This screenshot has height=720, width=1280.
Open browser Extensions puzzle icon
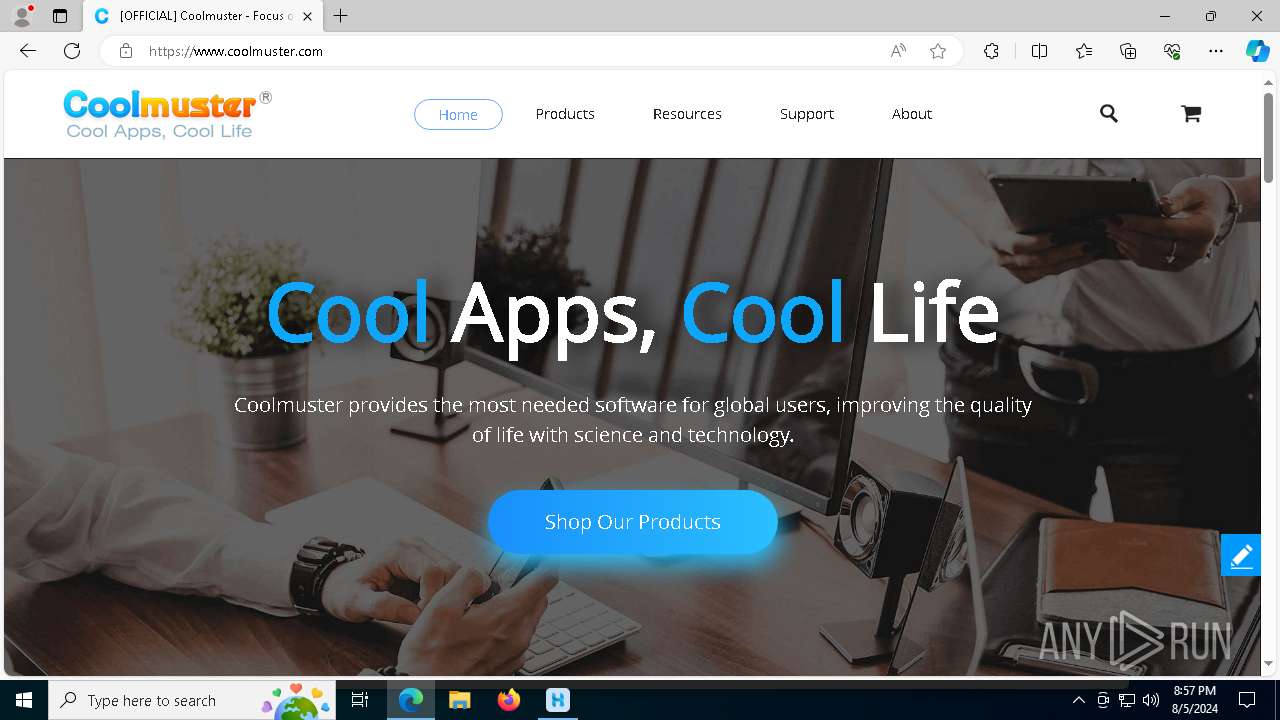(991, 51)
